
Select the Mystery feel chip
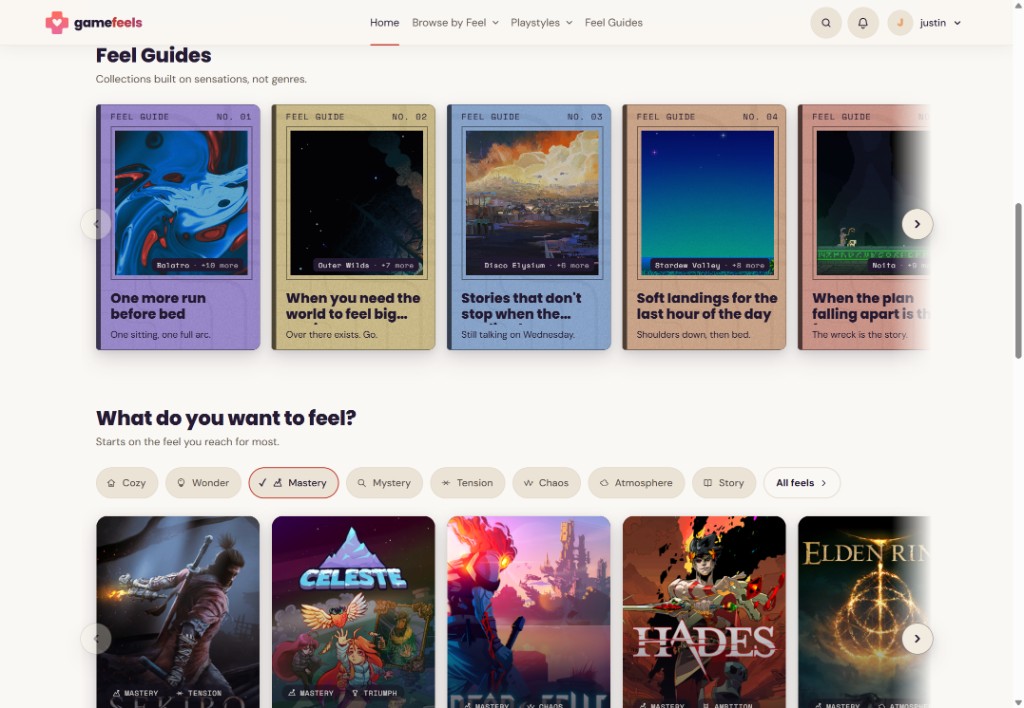tap(384, 483)
